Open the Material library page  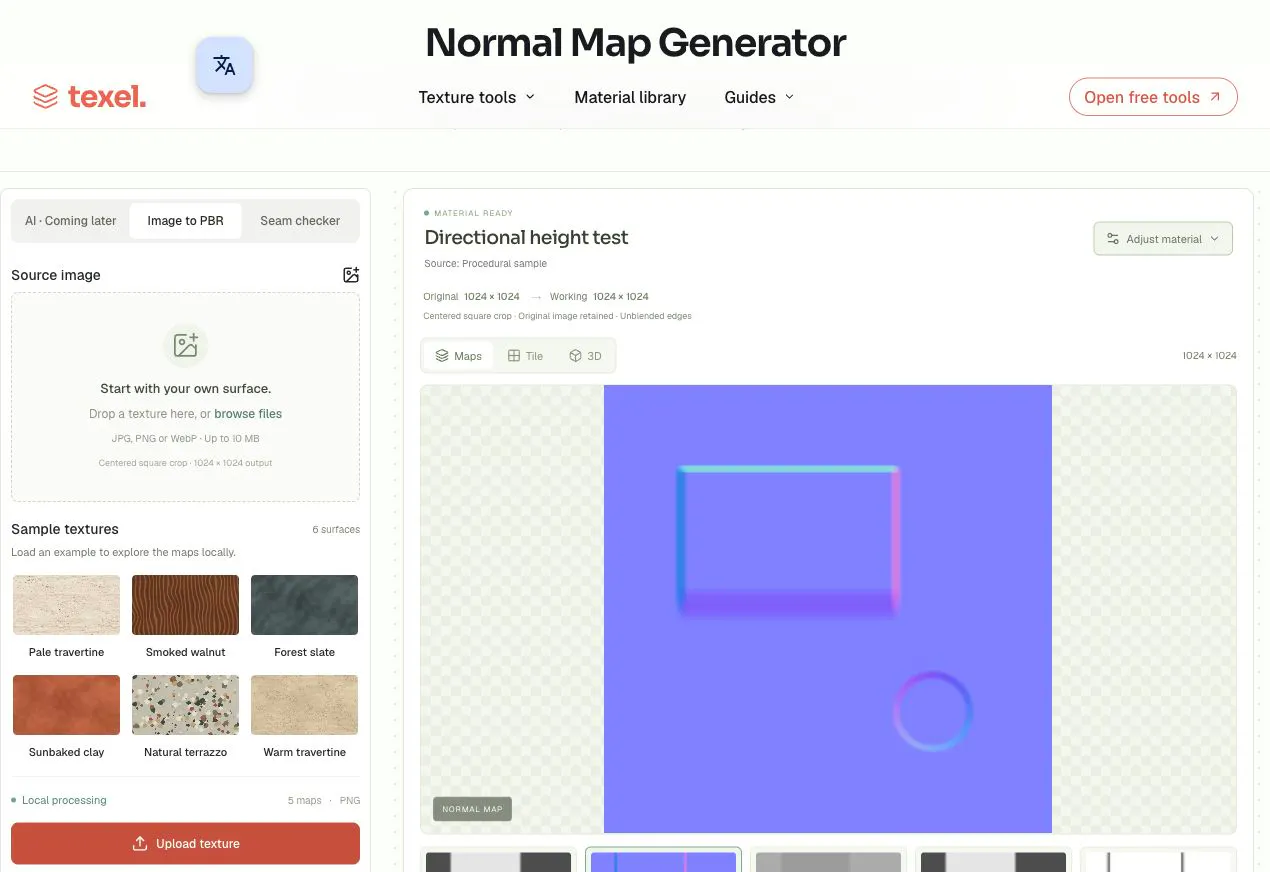coord(630,97)
